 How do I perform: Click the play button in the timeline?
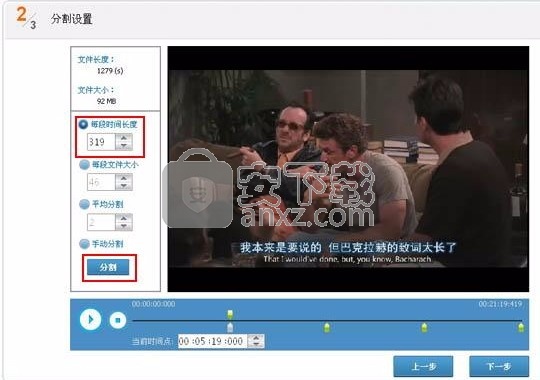[x=90, y=319]
